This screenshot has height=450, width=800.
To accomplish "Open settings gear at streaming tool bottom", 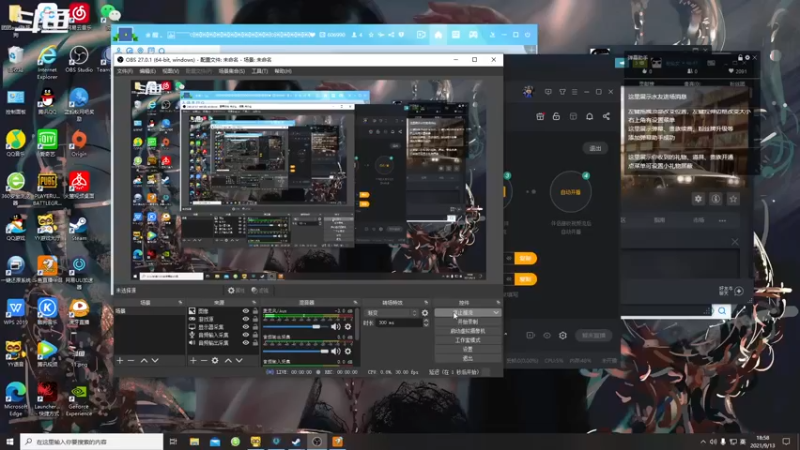I will coord(563,335).
